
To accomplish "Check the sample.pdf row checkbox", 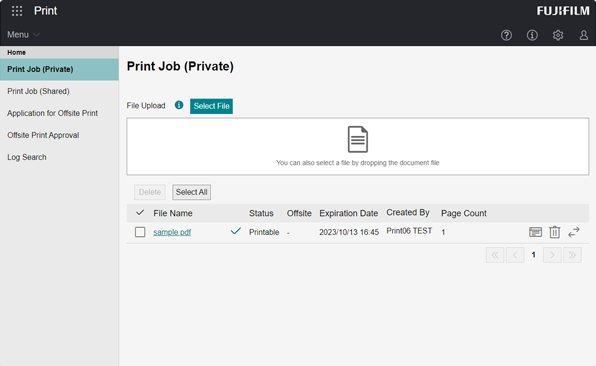I will [140, 232].
